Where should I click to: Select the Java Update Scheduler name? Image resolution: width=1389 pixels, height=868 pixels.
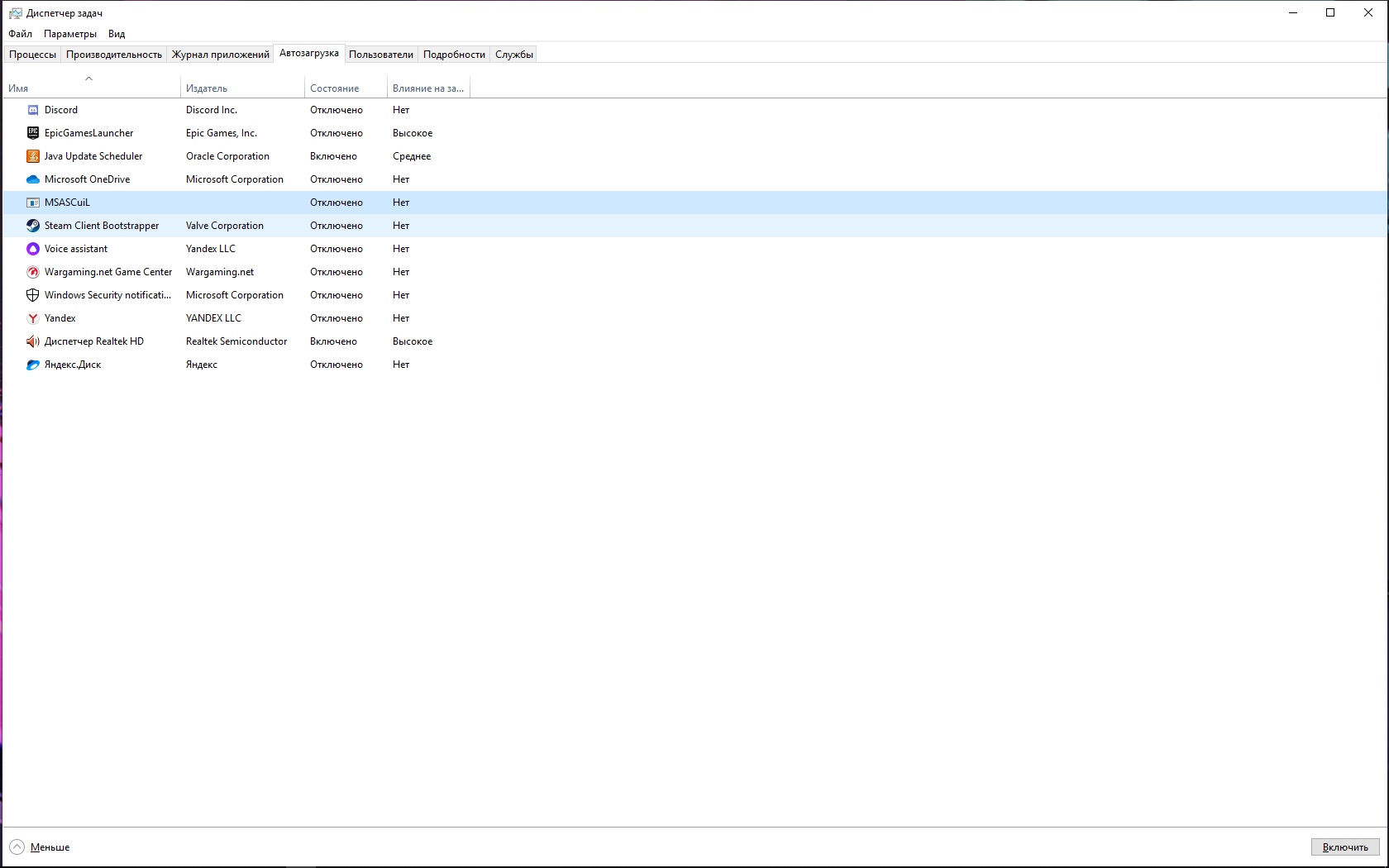coord(93,156)
